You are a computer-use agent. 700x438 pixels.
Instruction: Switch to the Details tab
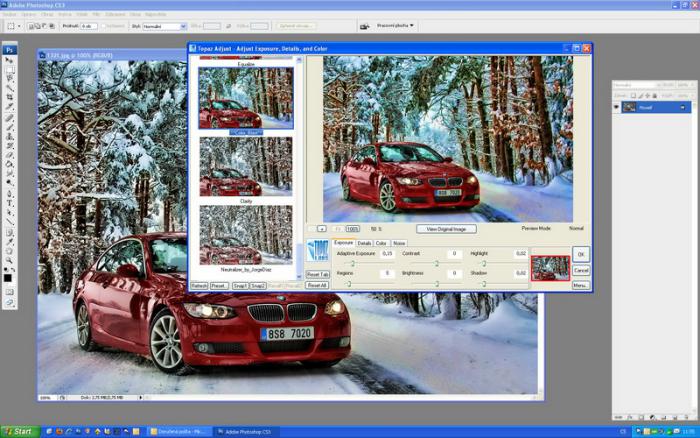click(365, 243)
